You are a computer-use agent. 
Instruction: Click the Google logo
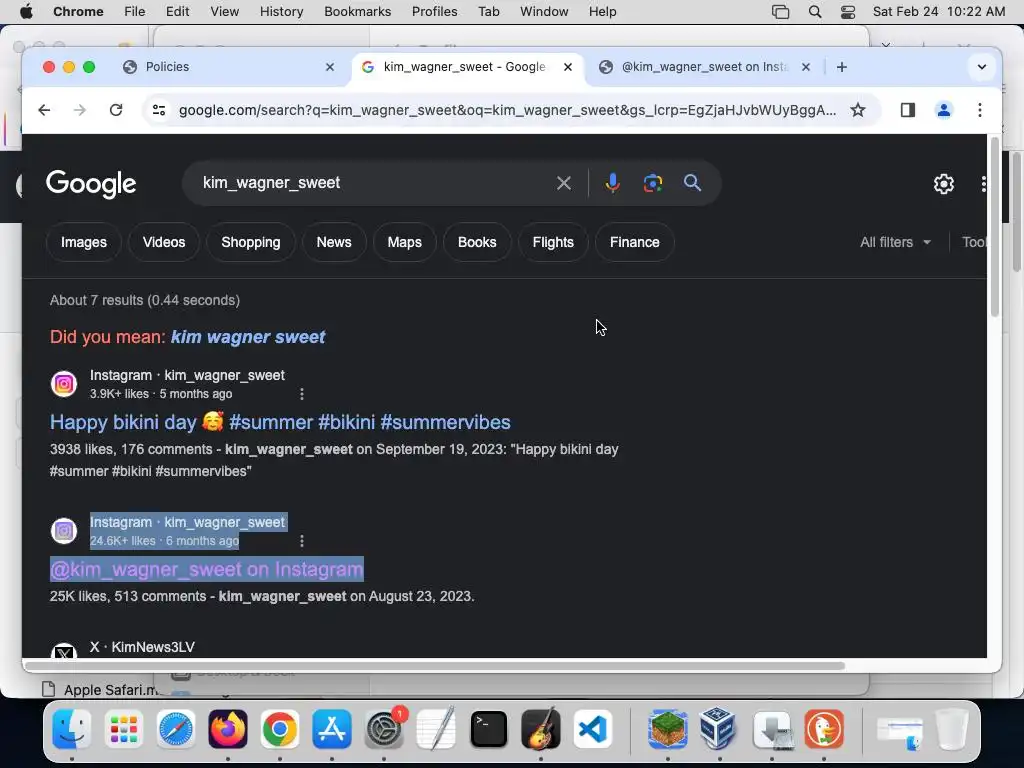(x=91, y=184)
